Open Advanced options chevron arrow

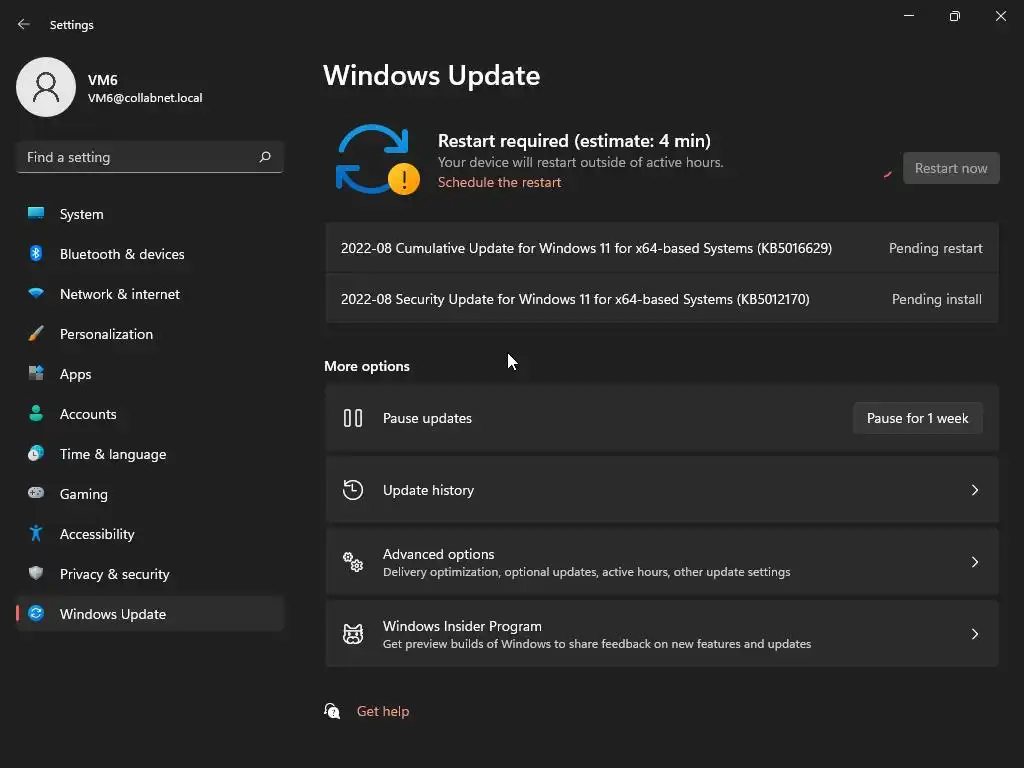[x=975, y=562]
